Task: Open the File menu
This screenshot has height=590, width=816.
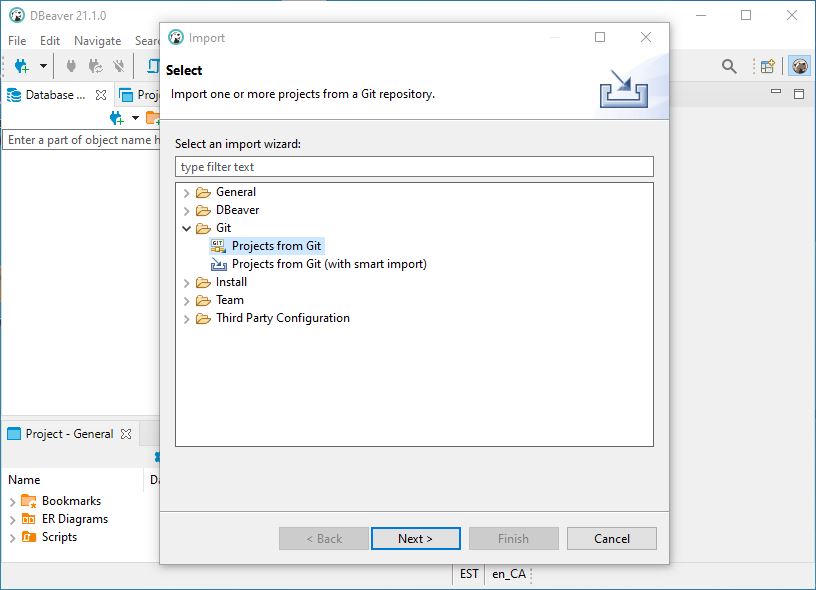Action: [17, 41]
